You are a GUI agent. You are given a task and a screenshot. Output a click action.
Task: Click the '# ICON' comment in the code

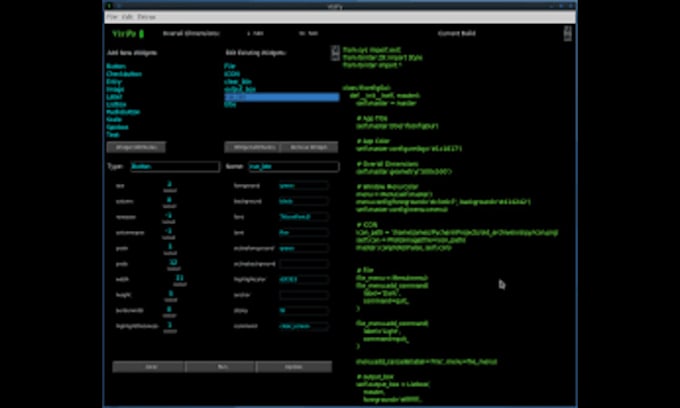click(367, 225)
